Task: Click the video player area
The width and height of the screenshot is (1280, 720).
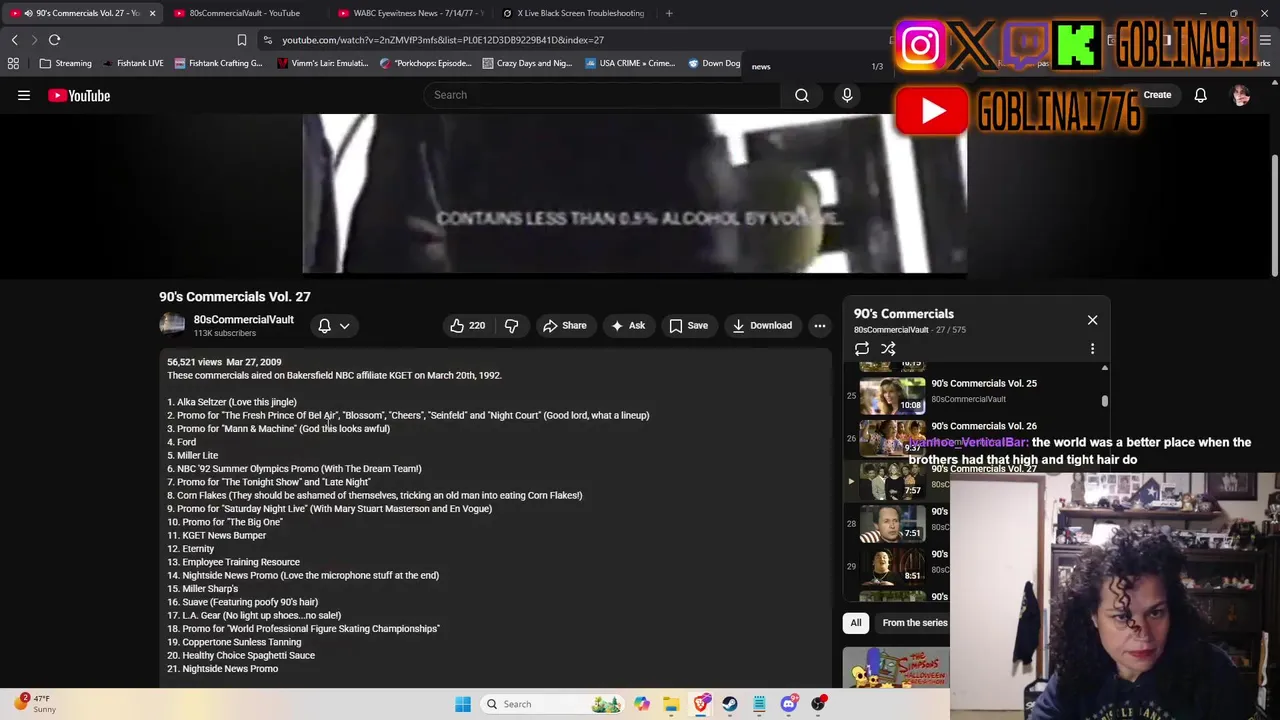Action: click(634, 193)
